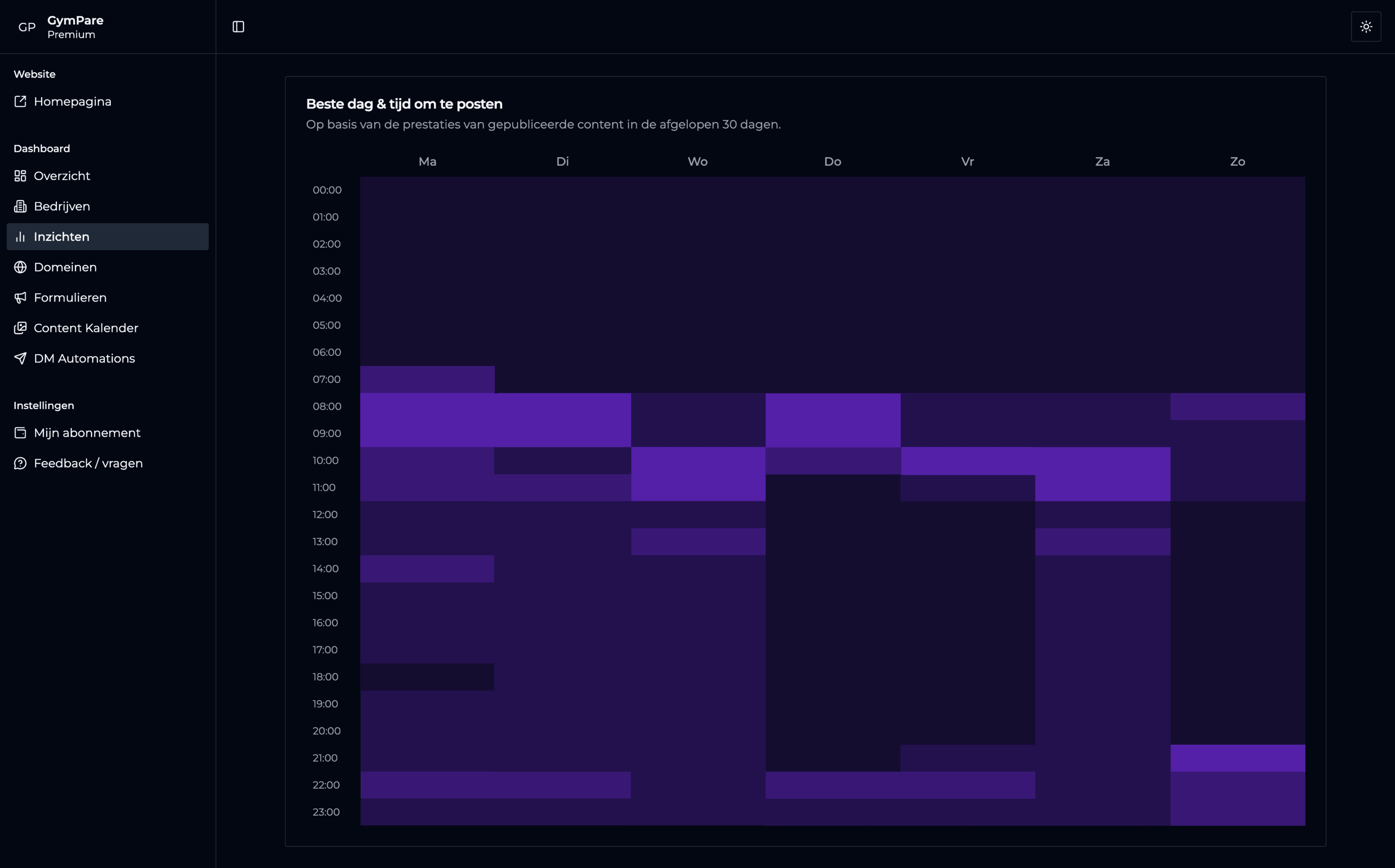1395x868 pixels.
Task: Click the Feedback / vragen entry
Action: 88,463
